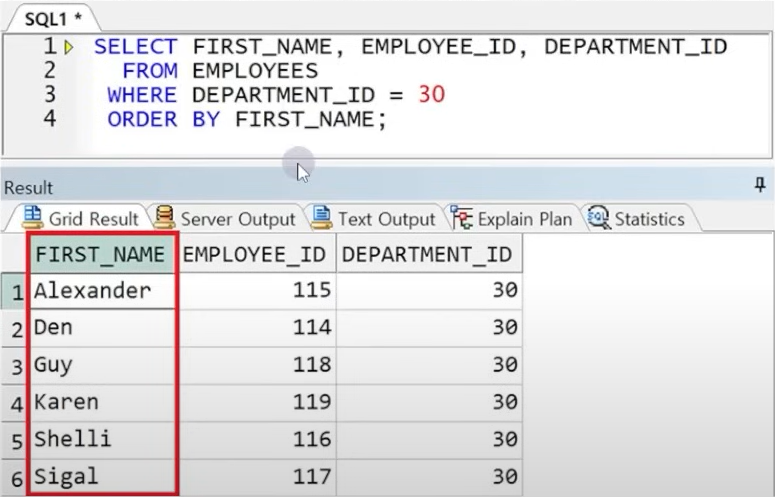This screenshot has height=497, width=775.
Task: Click the Text Output document icon
Action: click(321, 217)
